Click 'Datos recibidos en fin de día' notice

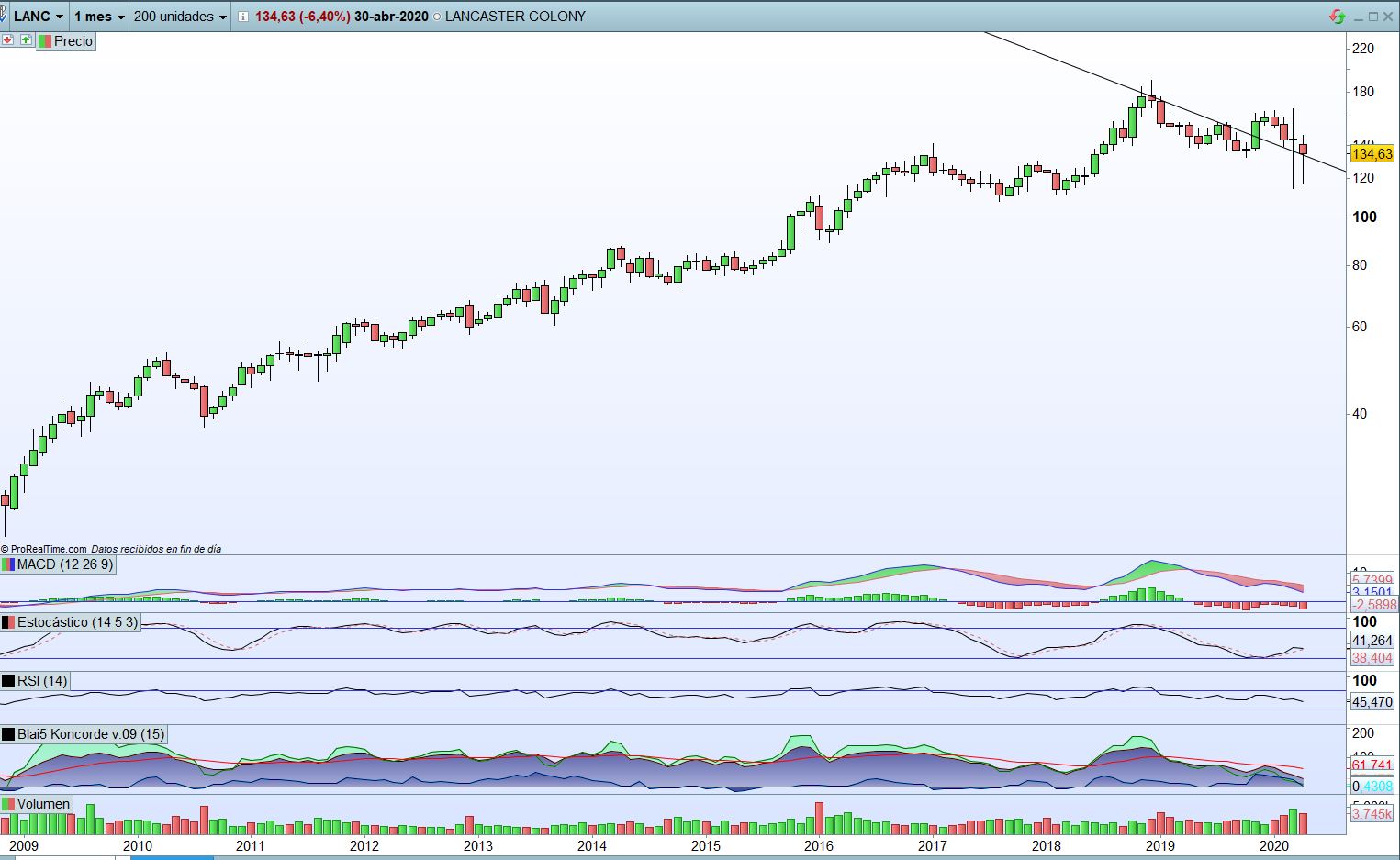coord(156,549)
